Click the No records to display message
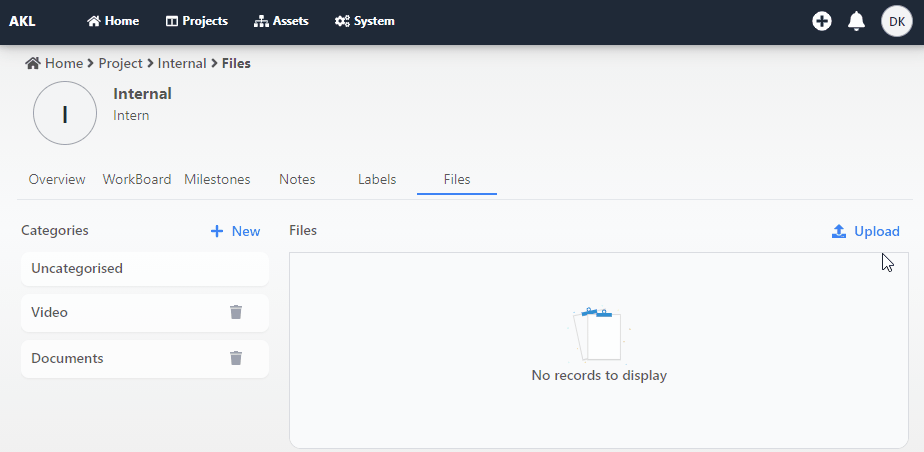 tap(599, 375)
